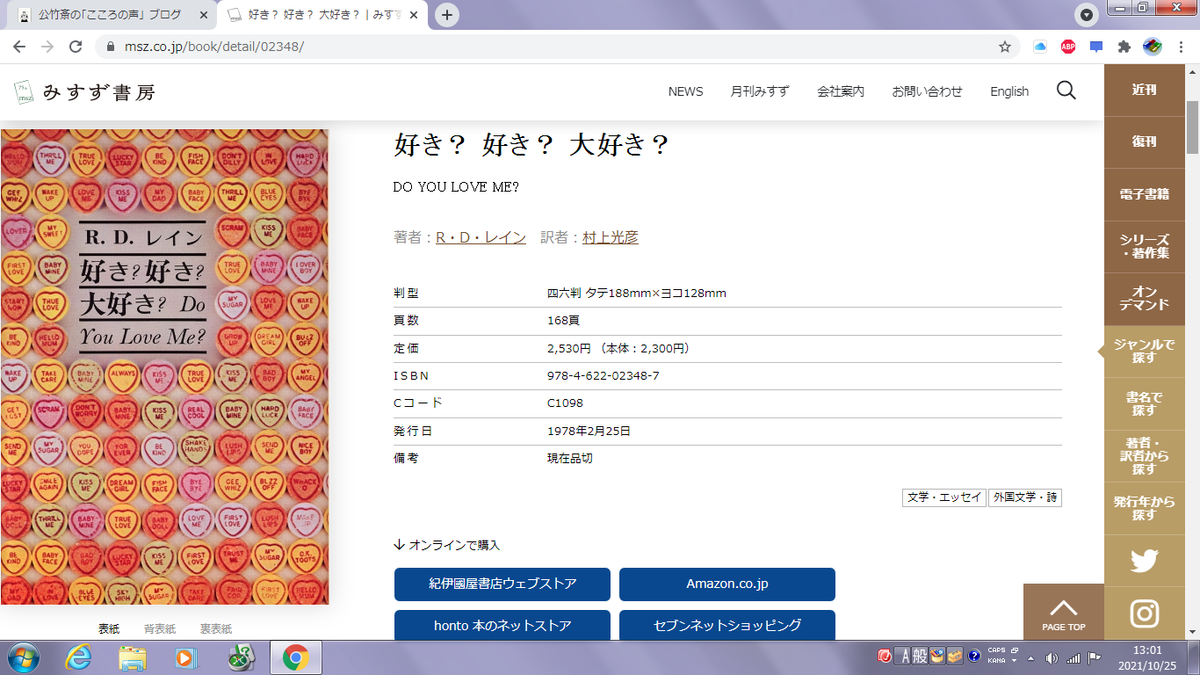Screen dimensions: 1200x675
Task: Click the address bar URL
Action: click(213, 47)
